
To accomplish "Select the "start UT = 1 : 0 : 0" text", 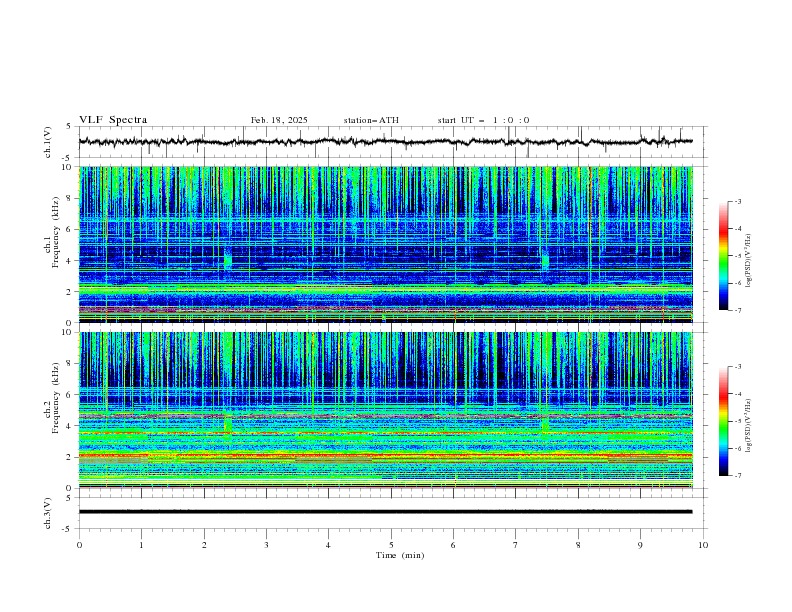I will pos(483,120).
